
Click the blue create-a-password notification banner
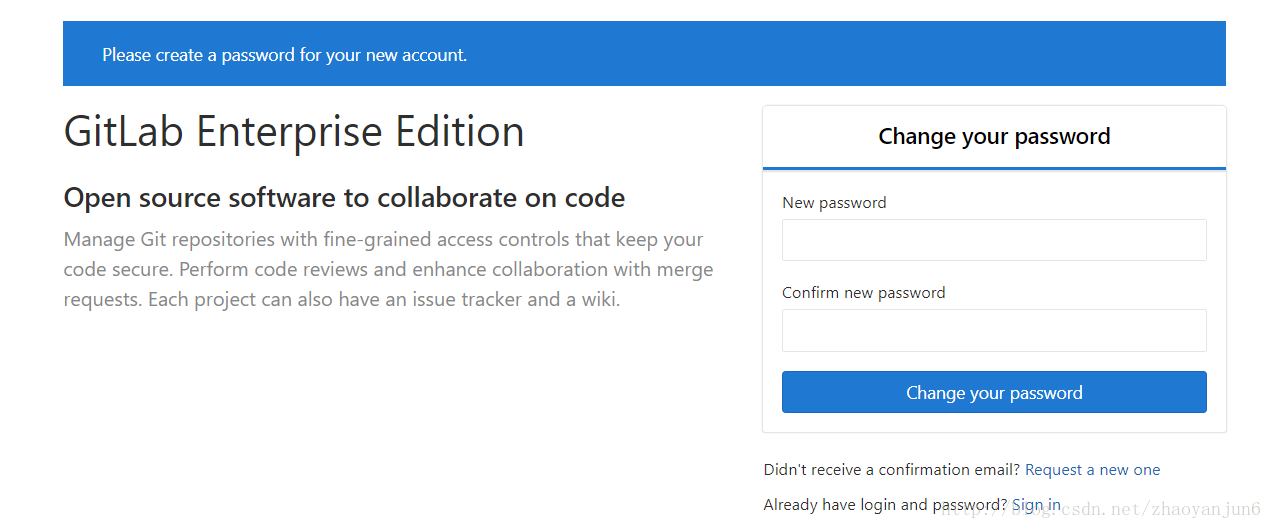644,54
